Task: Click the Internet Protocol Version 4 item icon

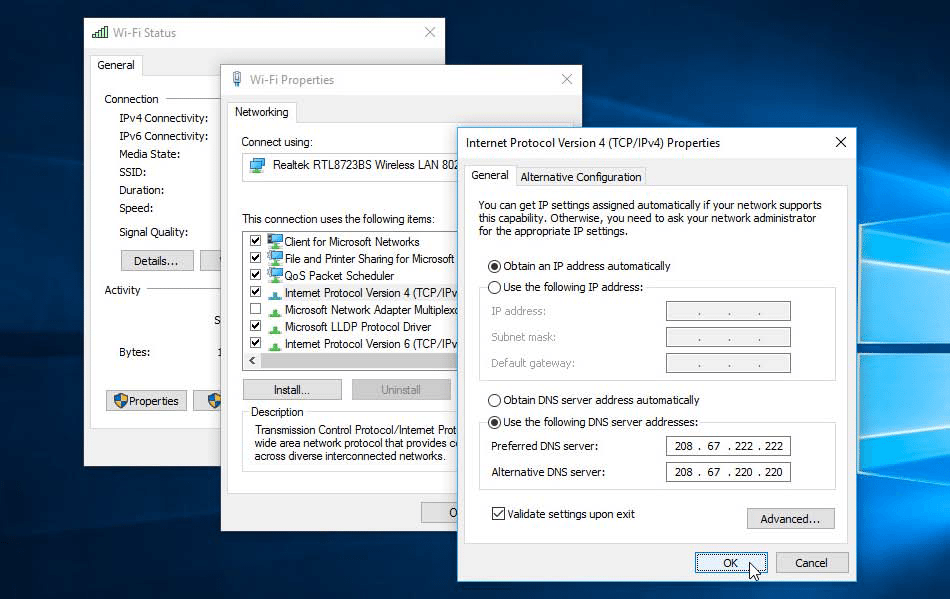Action: tap(275, 294)
